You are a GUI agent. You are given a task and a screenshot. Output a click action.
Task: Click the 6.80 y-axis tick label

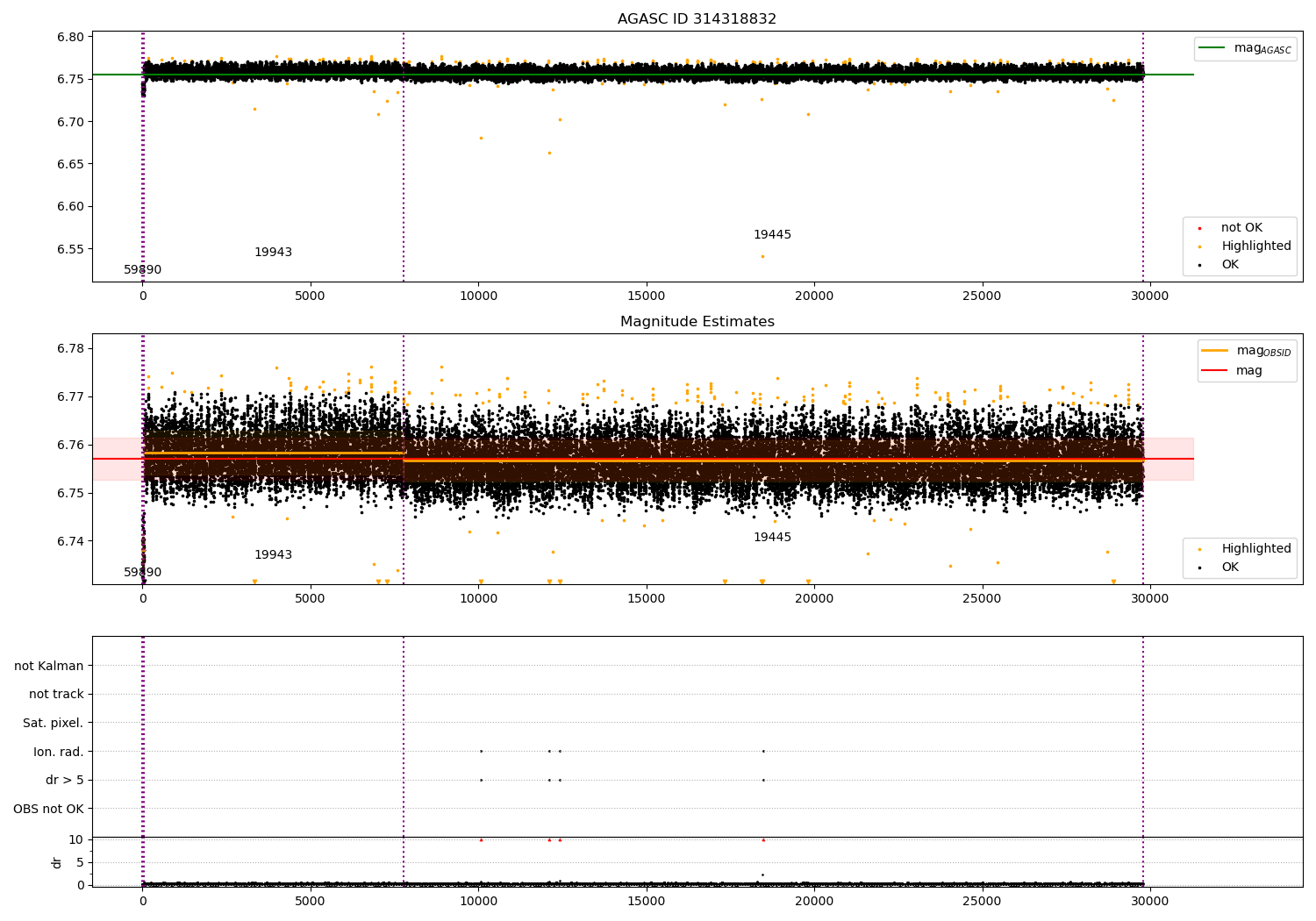click(70, 37)
